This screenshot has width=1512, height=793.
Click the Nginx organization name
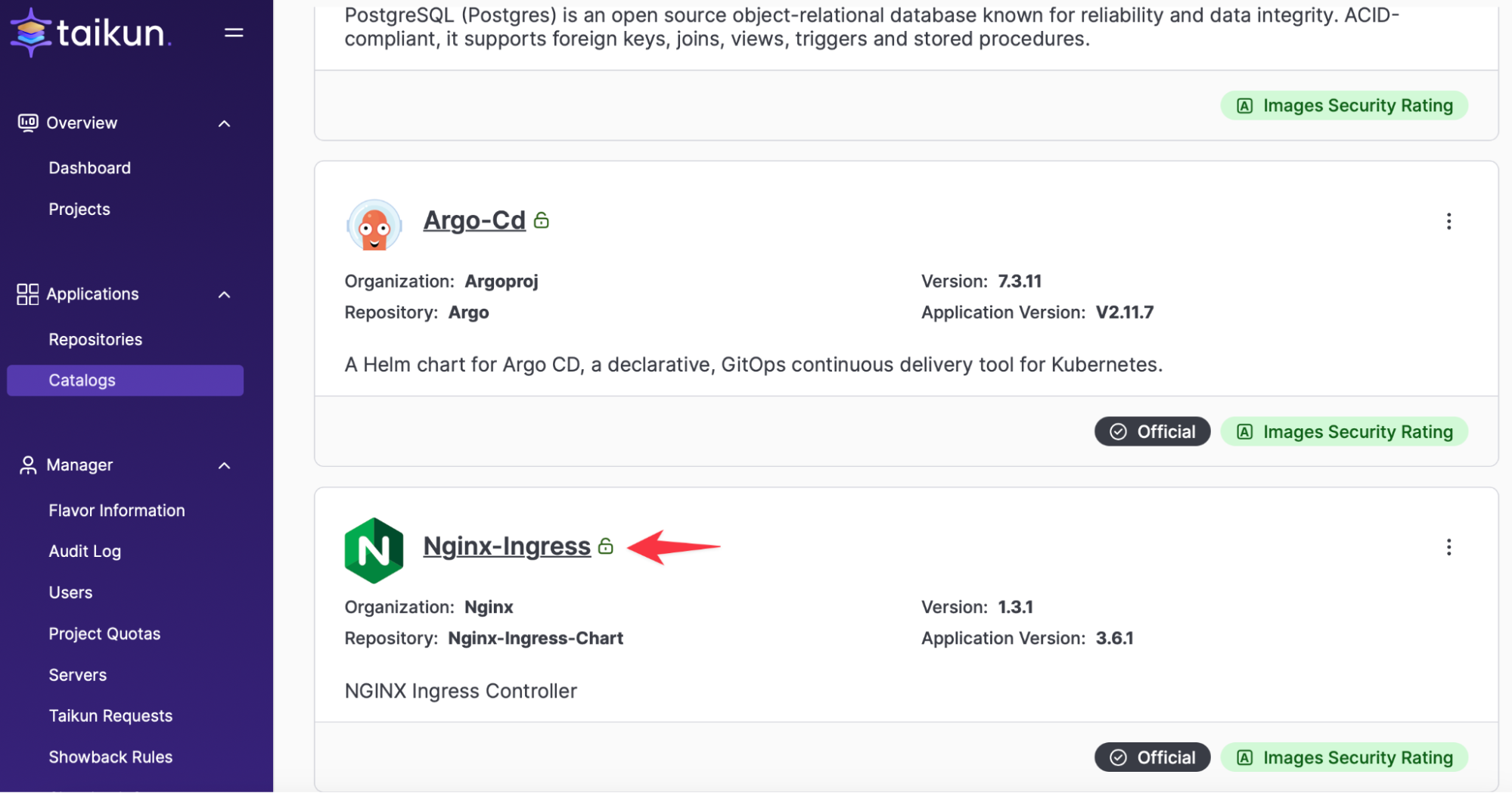point(489,607)
